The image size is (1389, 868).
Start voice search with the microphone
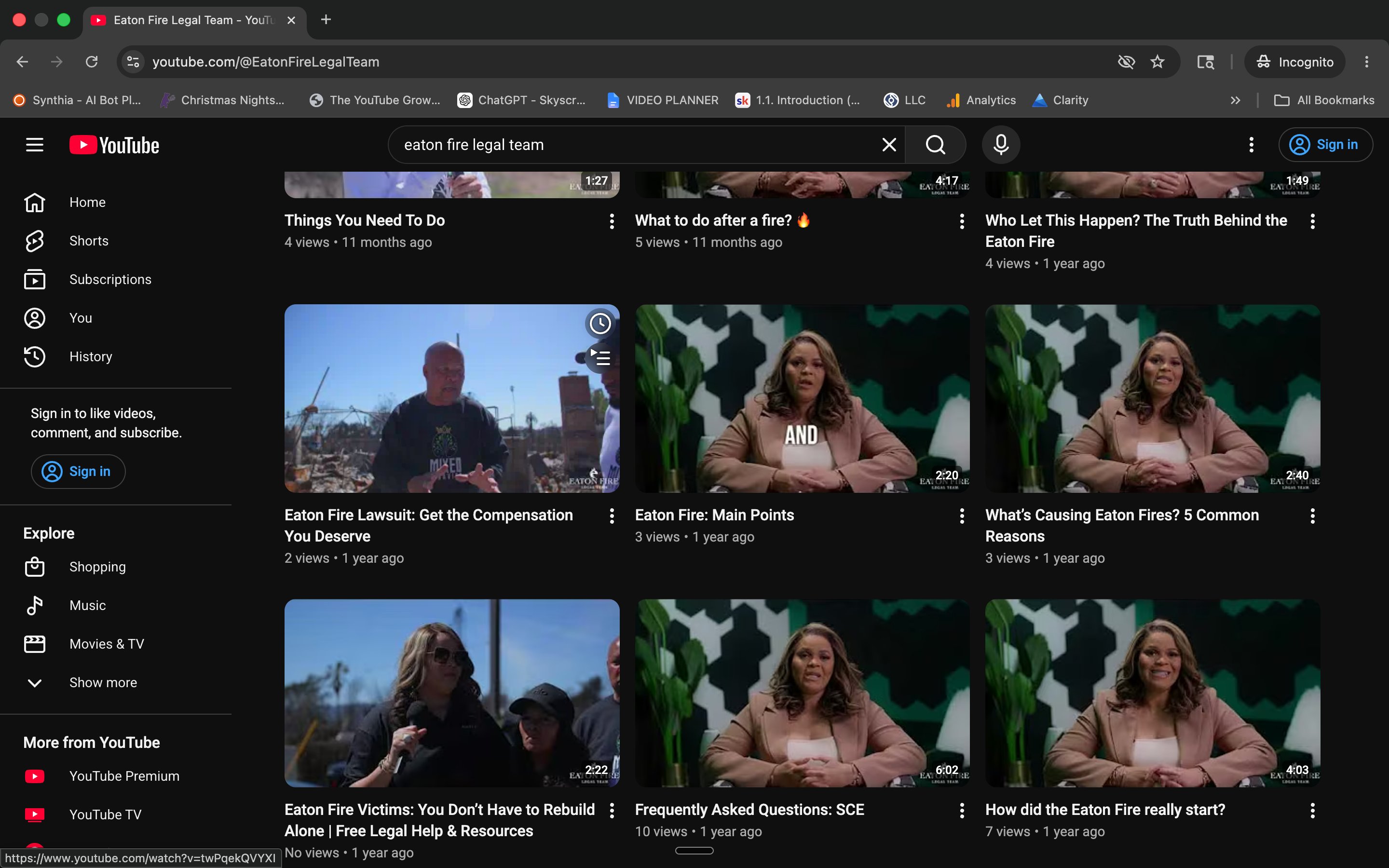click(x=1000, y=145)
